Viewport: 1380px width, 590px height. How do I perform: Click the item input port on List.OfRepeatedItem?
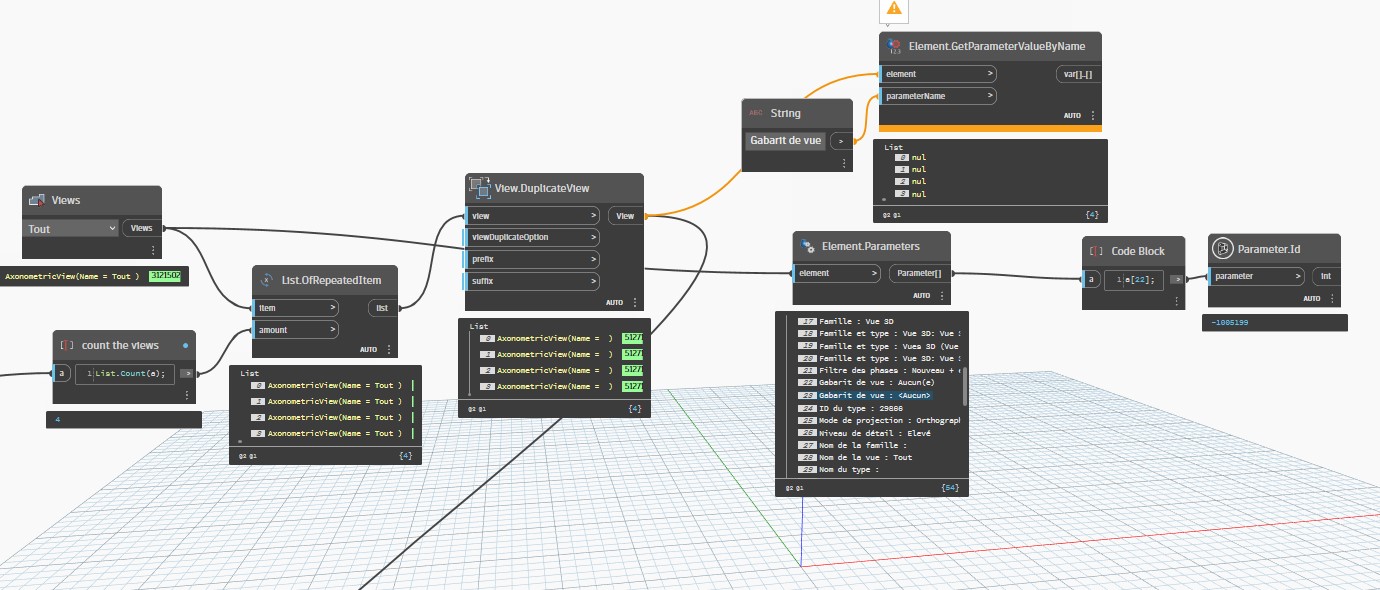click(295, 308)
